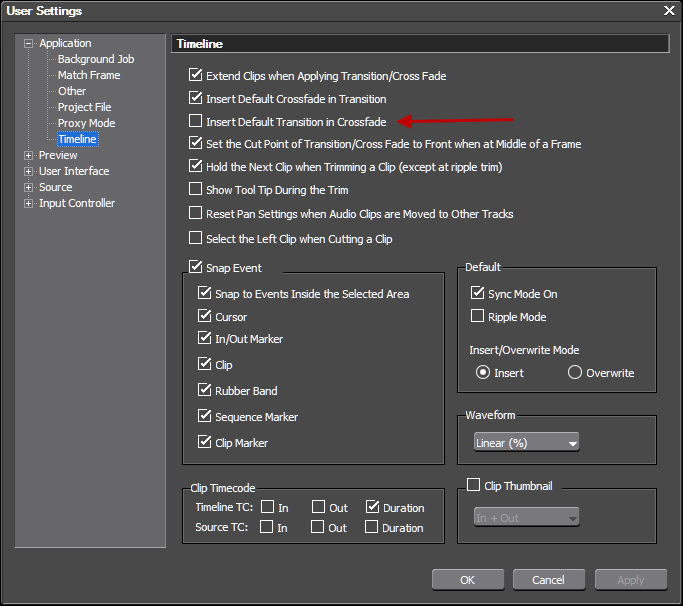Select Project File in the tree
This screenshot has width=683, height=606.
pos(84,107)
